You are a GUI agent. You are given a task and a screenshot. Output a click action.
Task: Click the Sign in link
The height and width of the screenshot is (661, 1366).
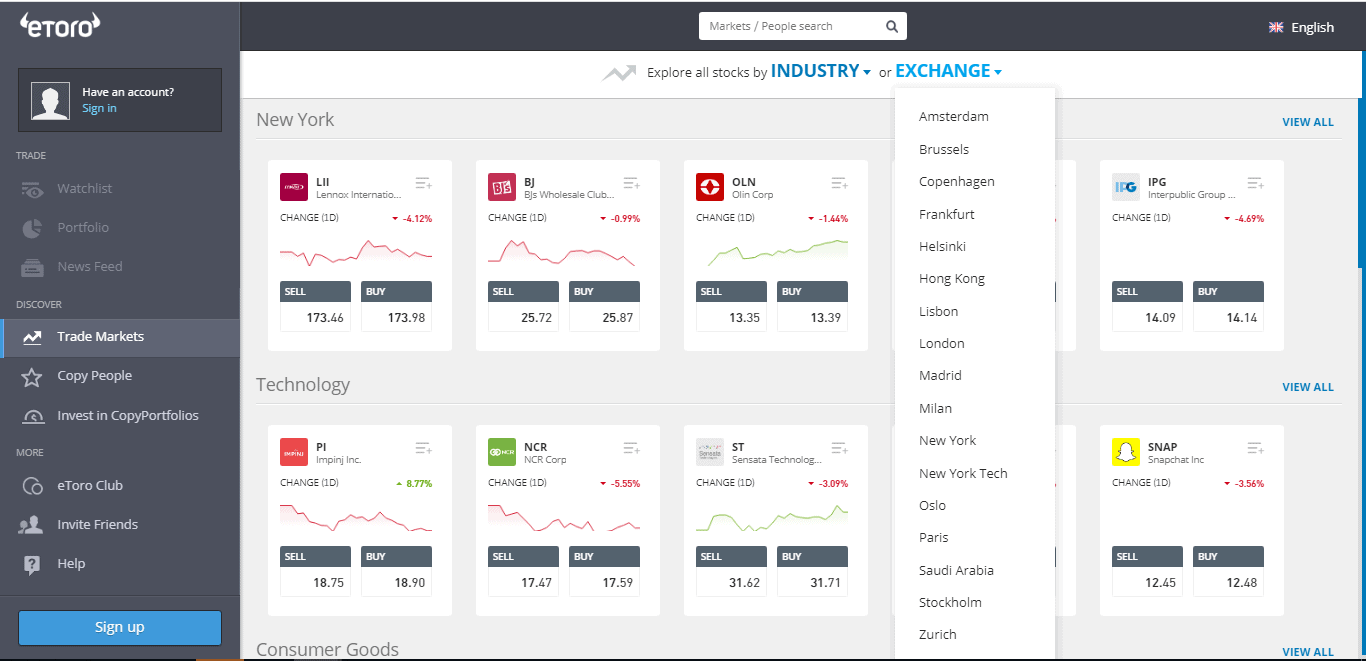tap(99, 108)
